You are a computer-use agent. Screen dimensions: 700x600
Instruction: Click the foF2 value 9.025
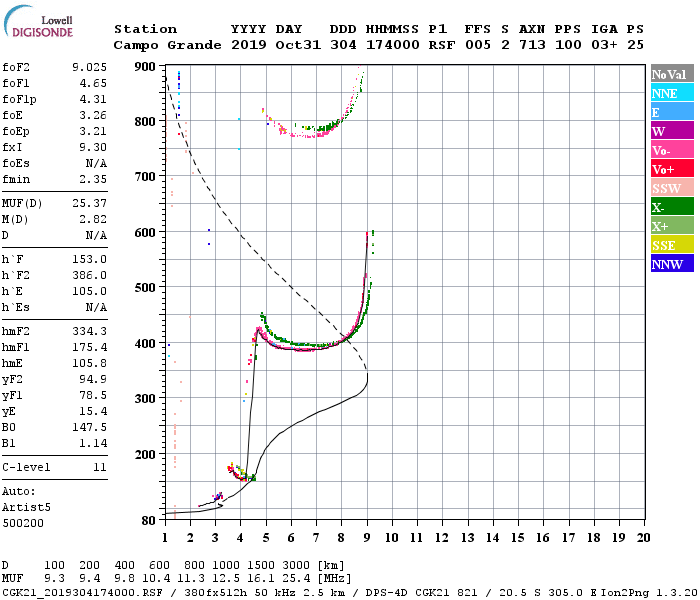point(89,67)
